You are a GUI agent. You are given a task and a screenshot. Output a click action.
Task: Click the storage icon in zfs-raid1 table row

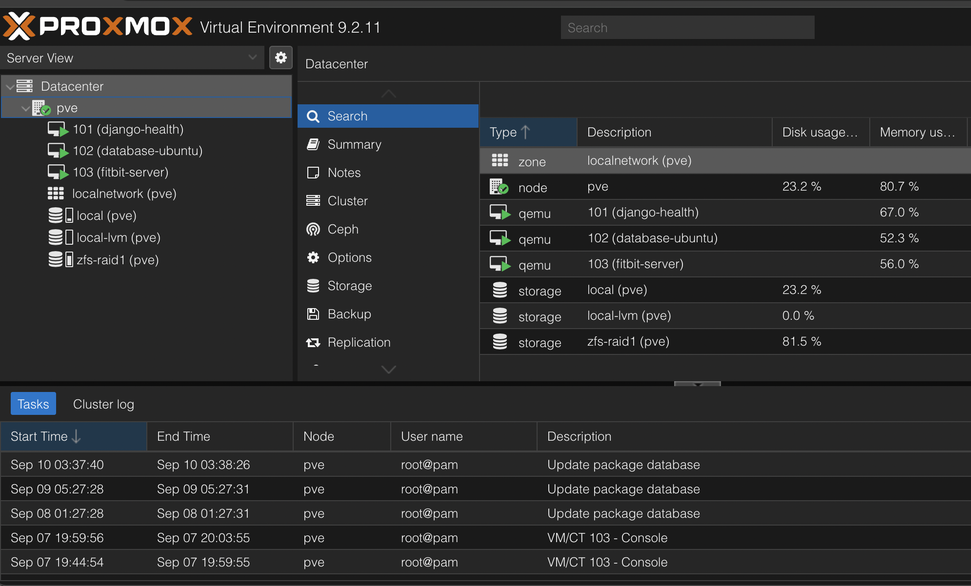[500, 341]
